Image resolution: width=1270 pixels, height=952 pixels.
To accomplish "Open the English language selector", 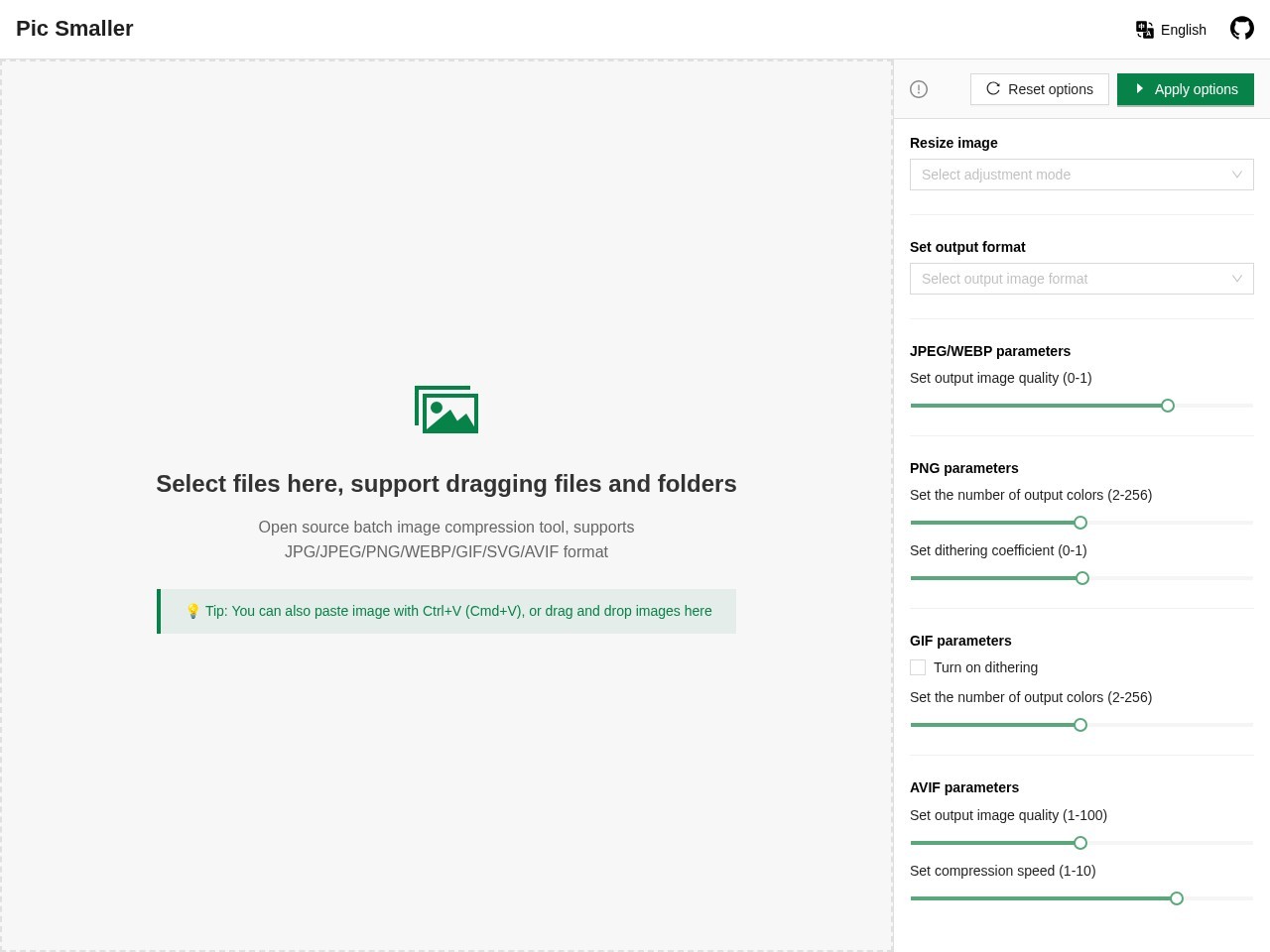I will point(1183,30).
